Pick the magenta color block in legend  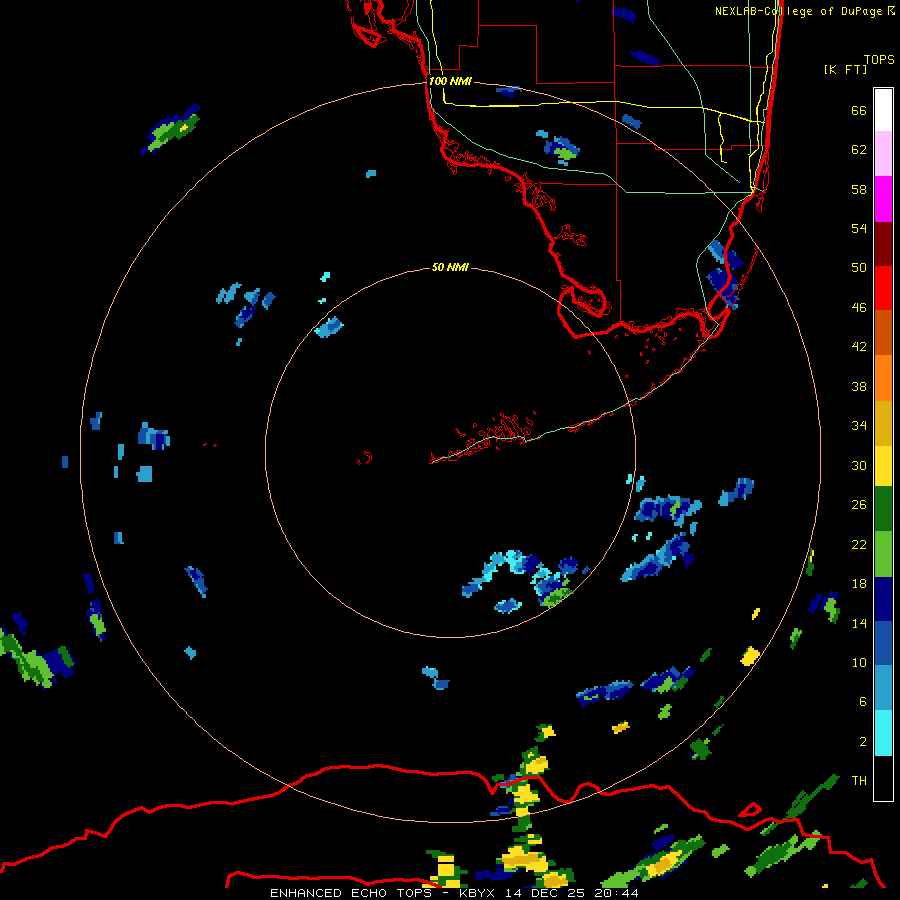(x=883, y=199)
